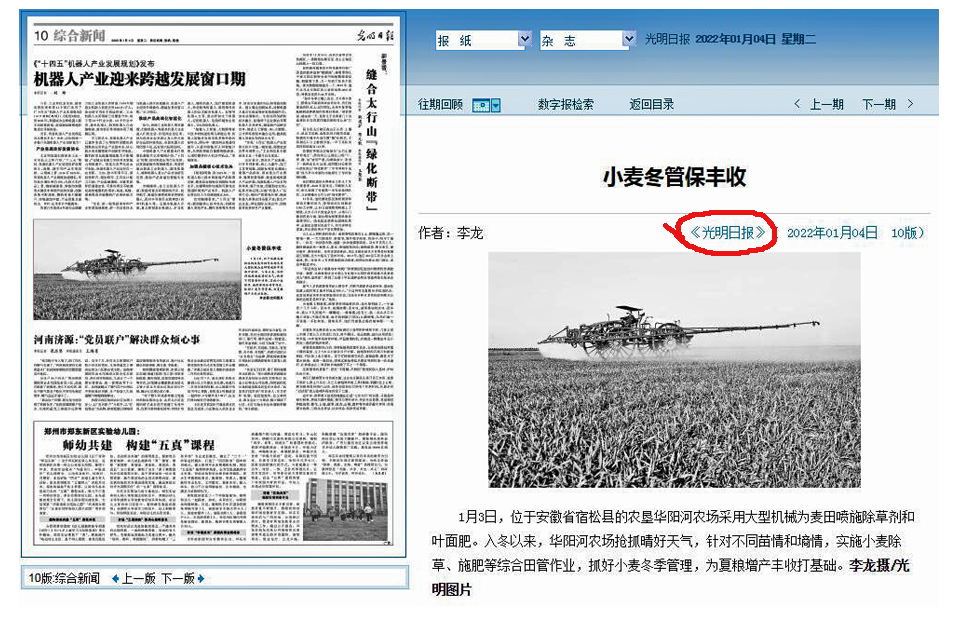Go to previous issue via 上一期
The height and width of the screenshot is (632, 956).
826,105
